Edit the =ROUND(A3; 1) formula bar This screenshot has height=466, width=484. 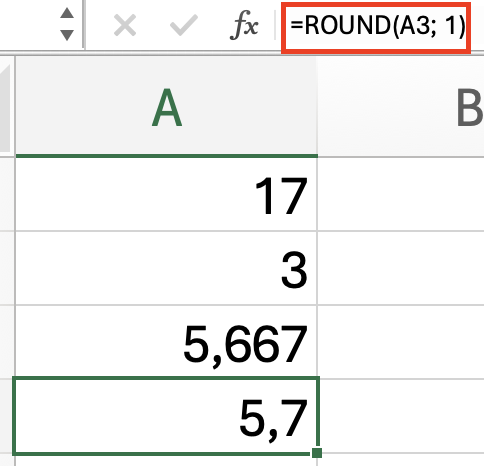click(376, 27)
